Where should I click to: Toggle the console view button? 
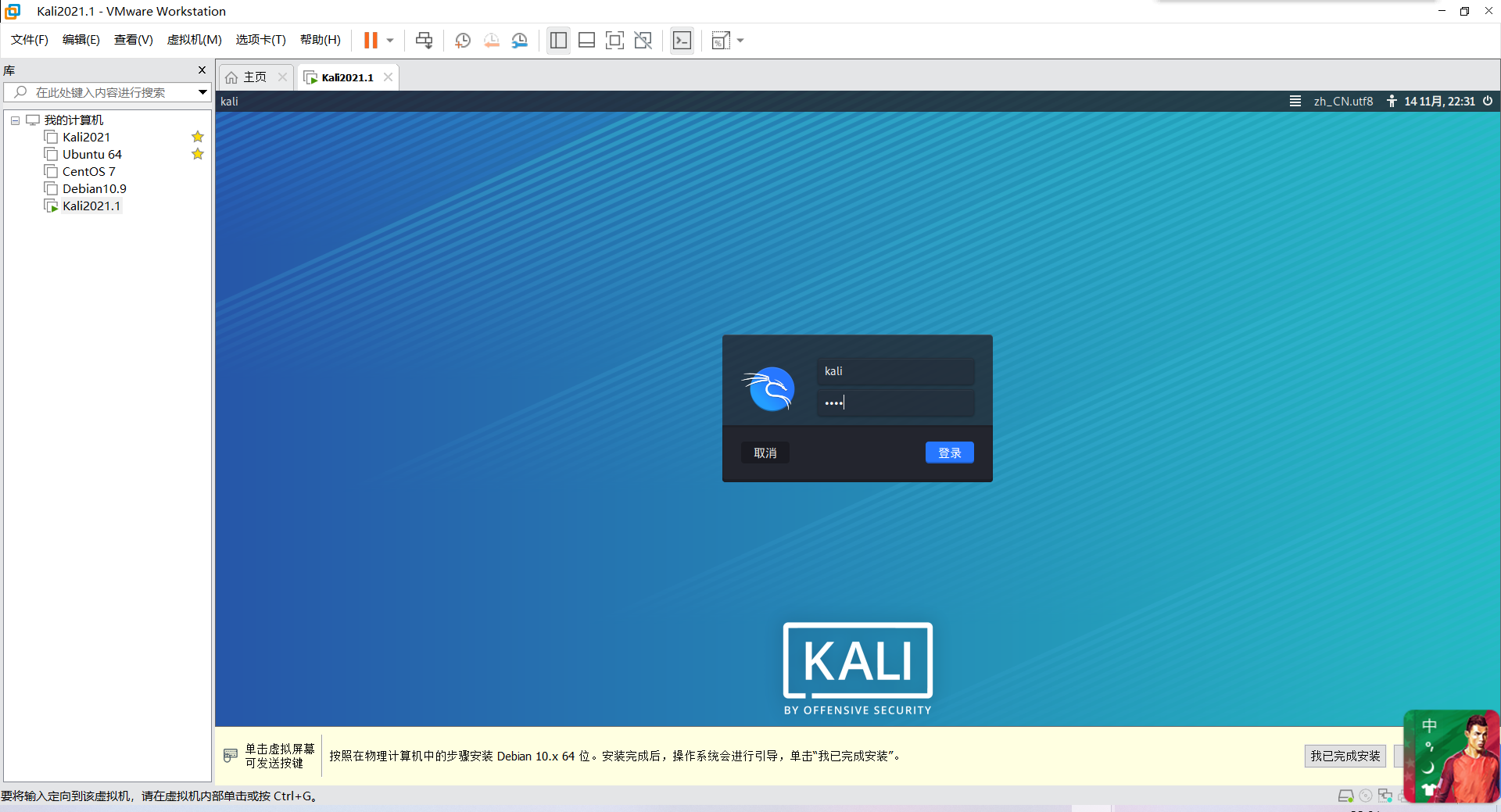tap(682, 40)
